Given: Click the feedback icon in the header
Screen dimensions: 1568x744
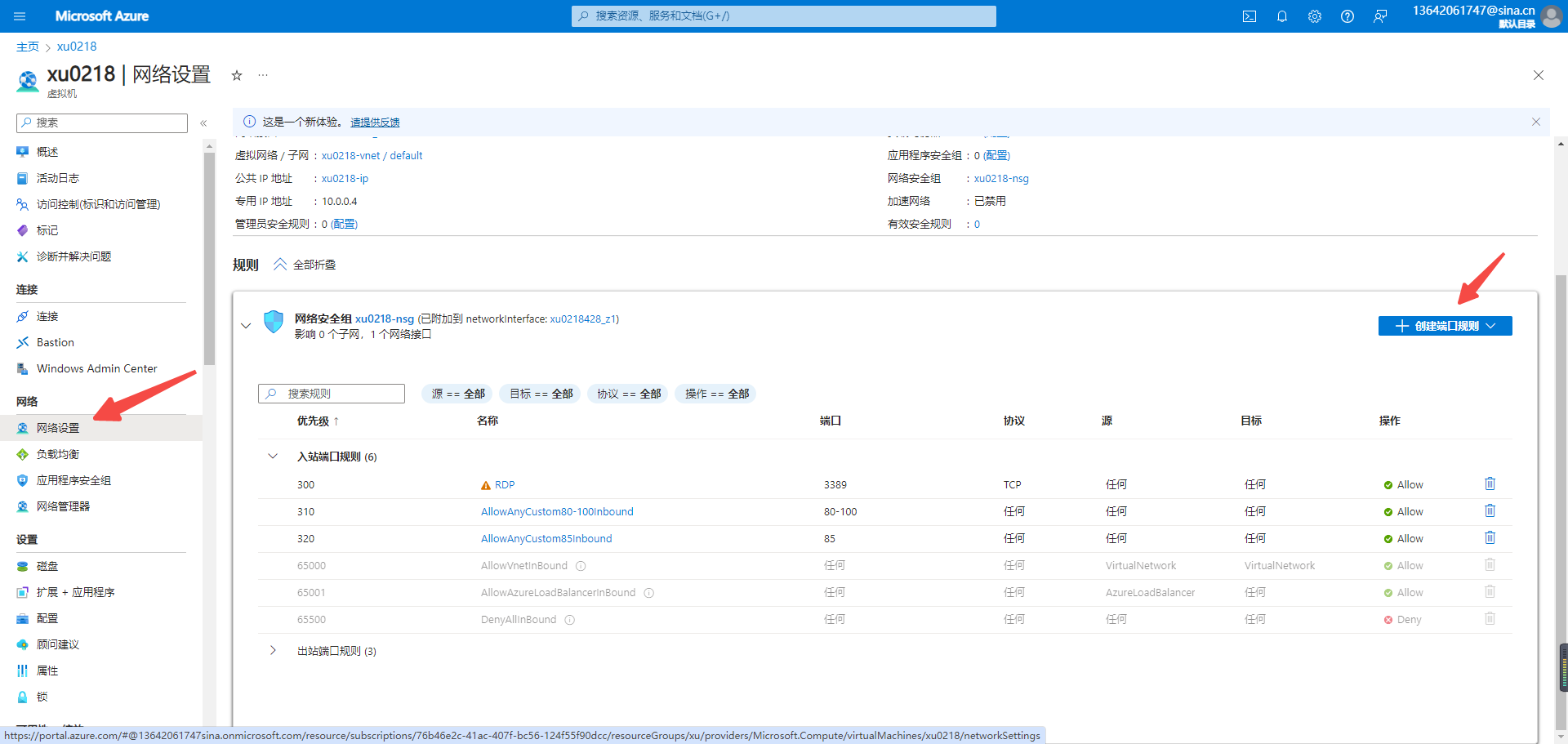Looking at the screenshot, I should click(x=1380, y=16).
